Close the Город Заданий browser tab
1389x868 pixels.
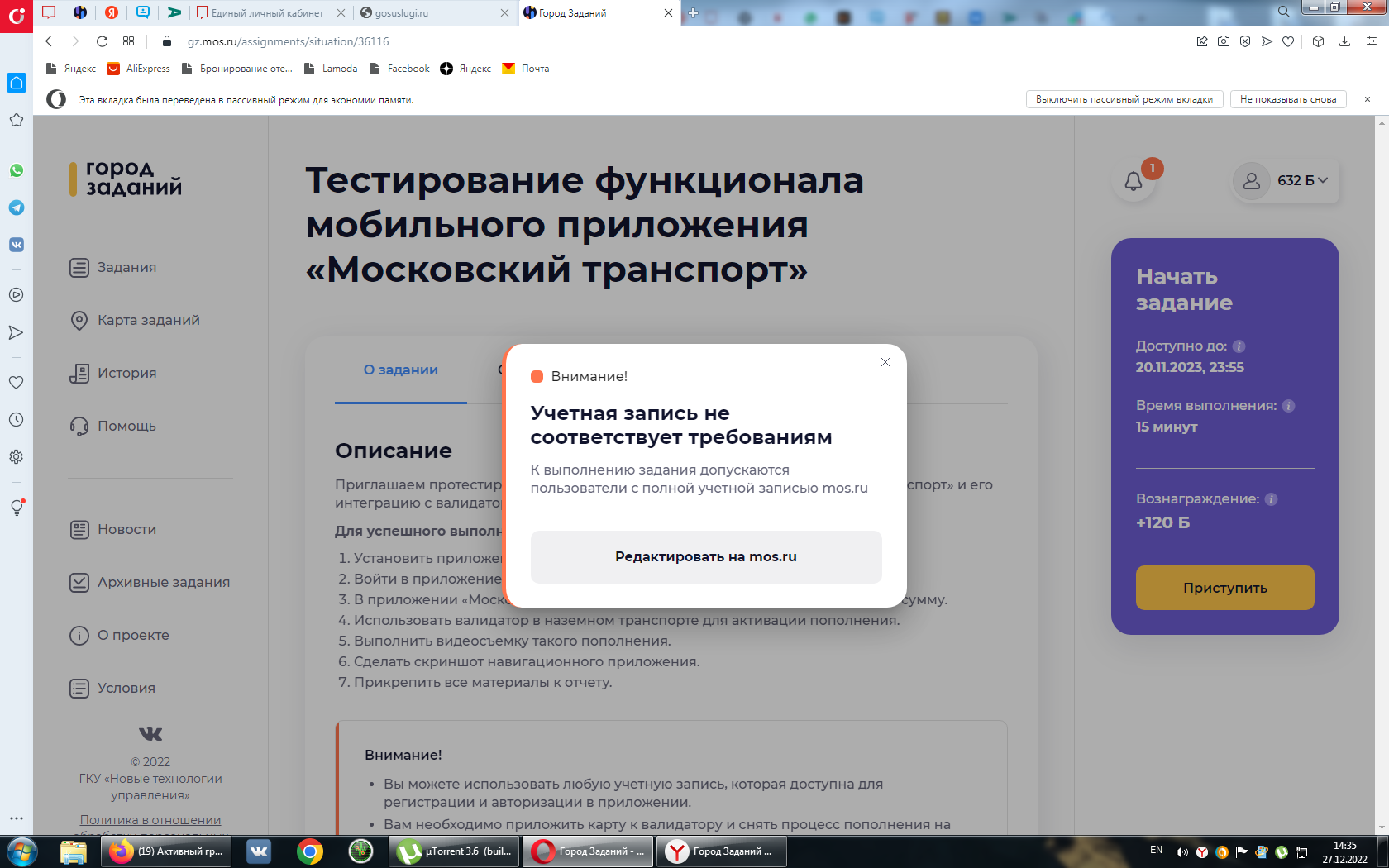[668, 12]
